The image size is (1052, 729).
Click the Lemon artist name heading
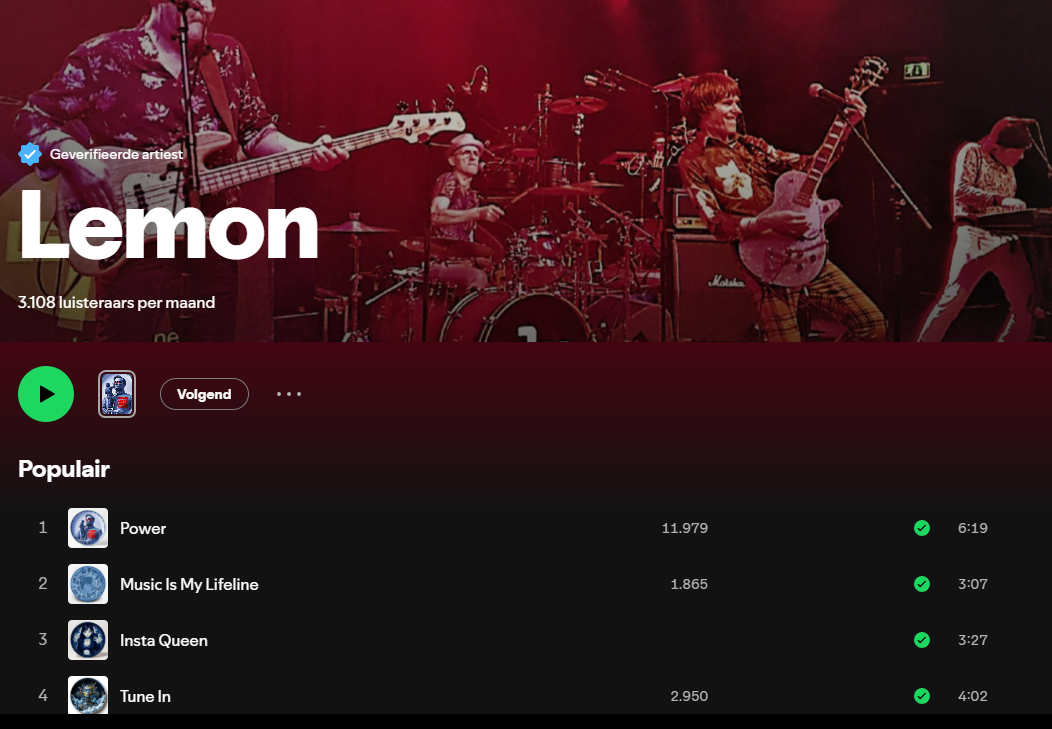[x=168, y=226]
